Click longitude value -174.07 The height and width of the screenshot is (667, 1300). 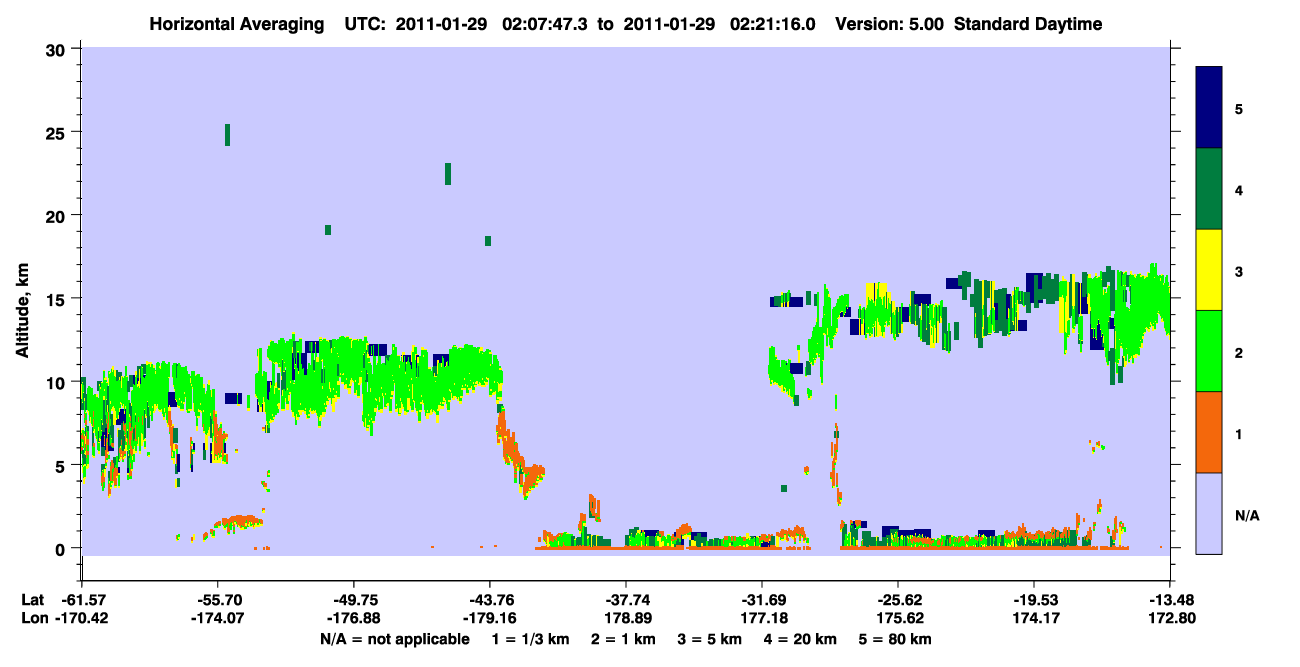click(217, 618)
